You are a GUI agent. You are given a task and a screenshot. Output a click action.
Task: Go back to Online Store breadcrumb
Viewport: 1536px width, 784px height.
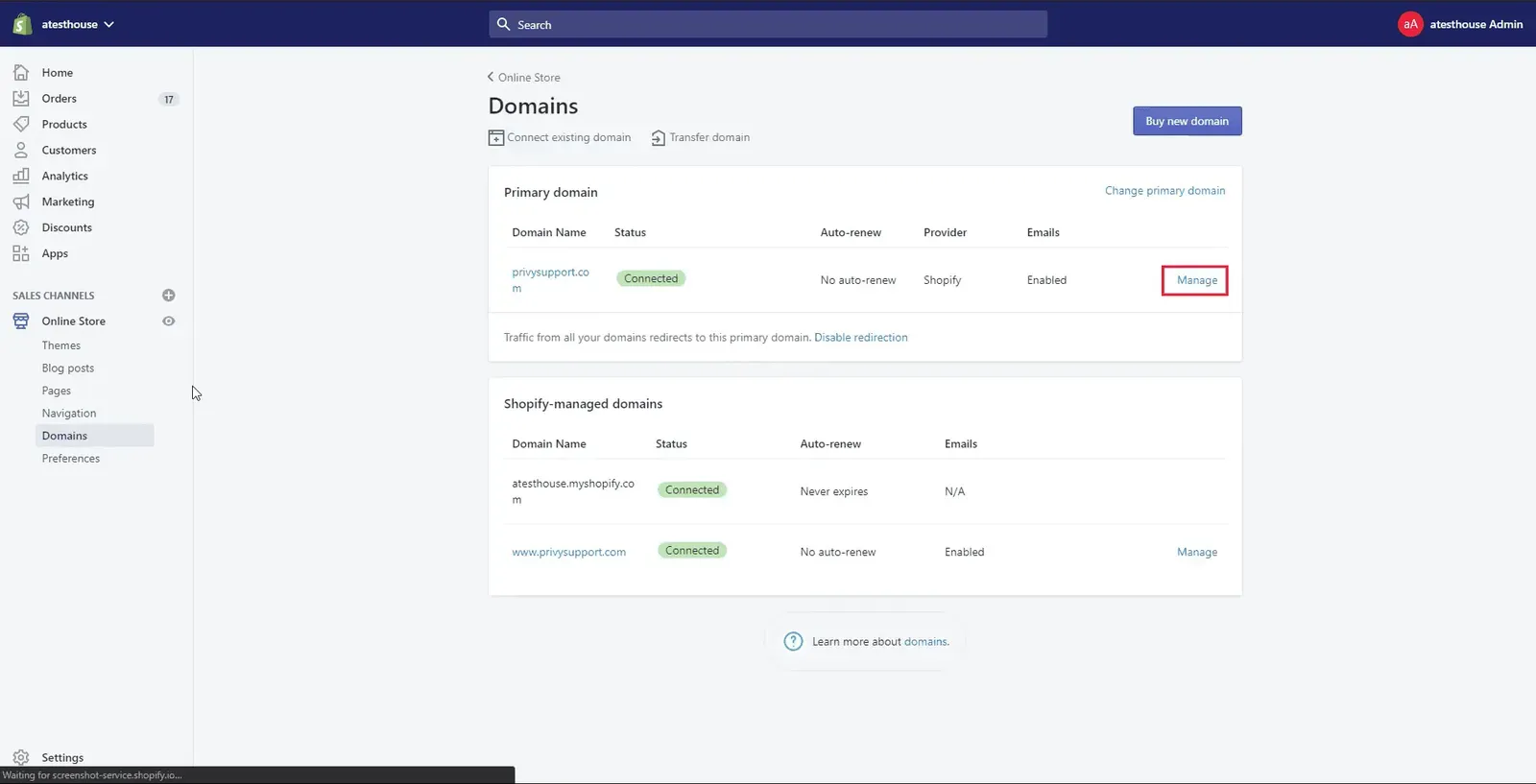[x=529, y=78]
